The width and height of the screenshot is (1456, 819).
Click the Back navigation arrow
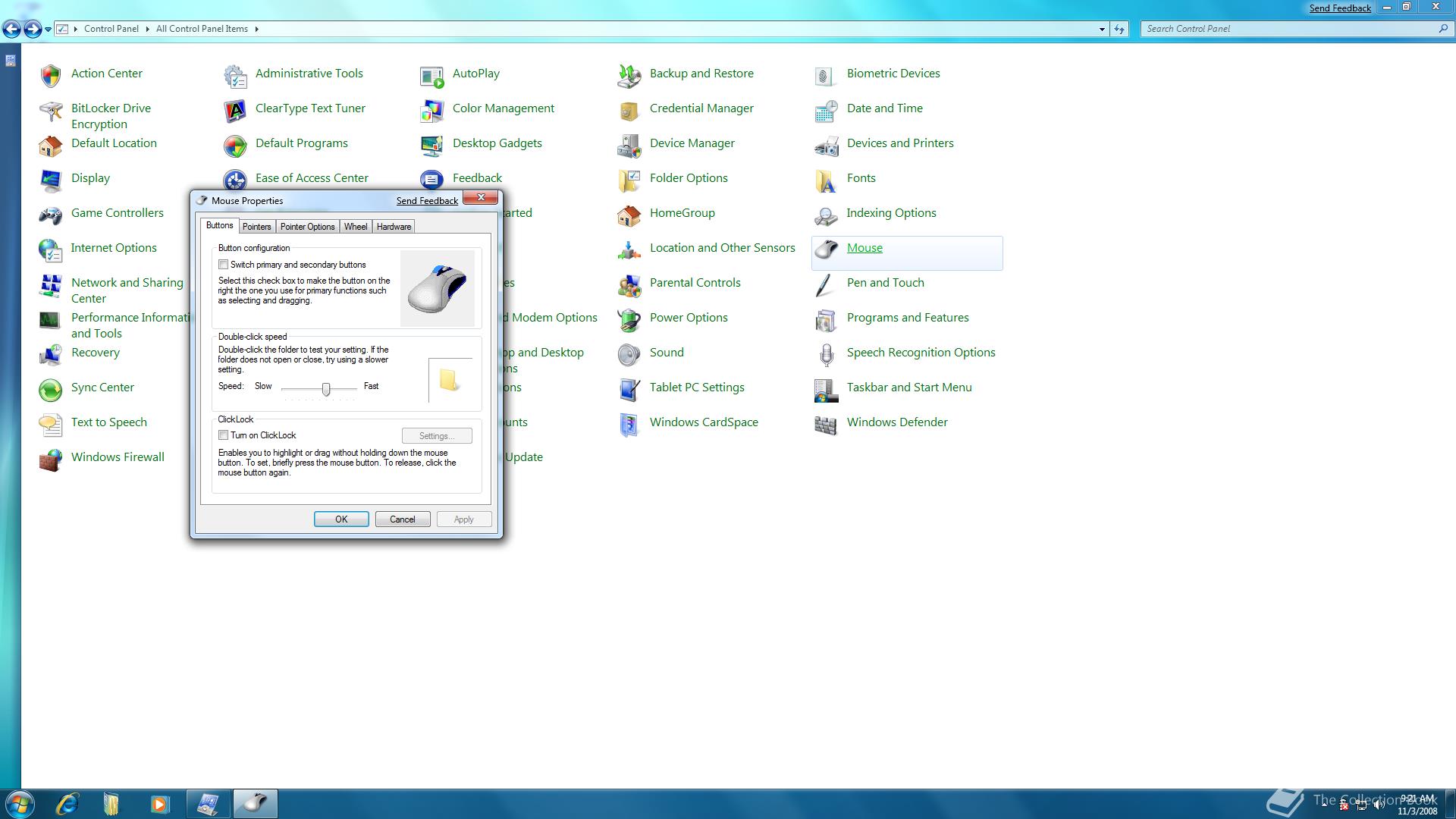11,30
